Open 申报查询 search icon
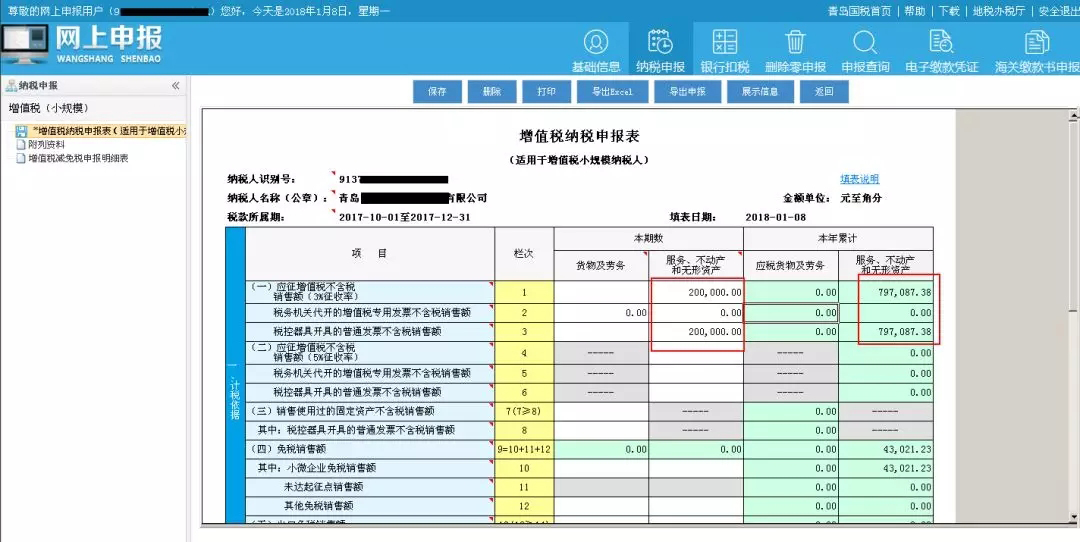The height and width of the screenshot is (542, 1080). pyautogui.click(x=865, y=42)
